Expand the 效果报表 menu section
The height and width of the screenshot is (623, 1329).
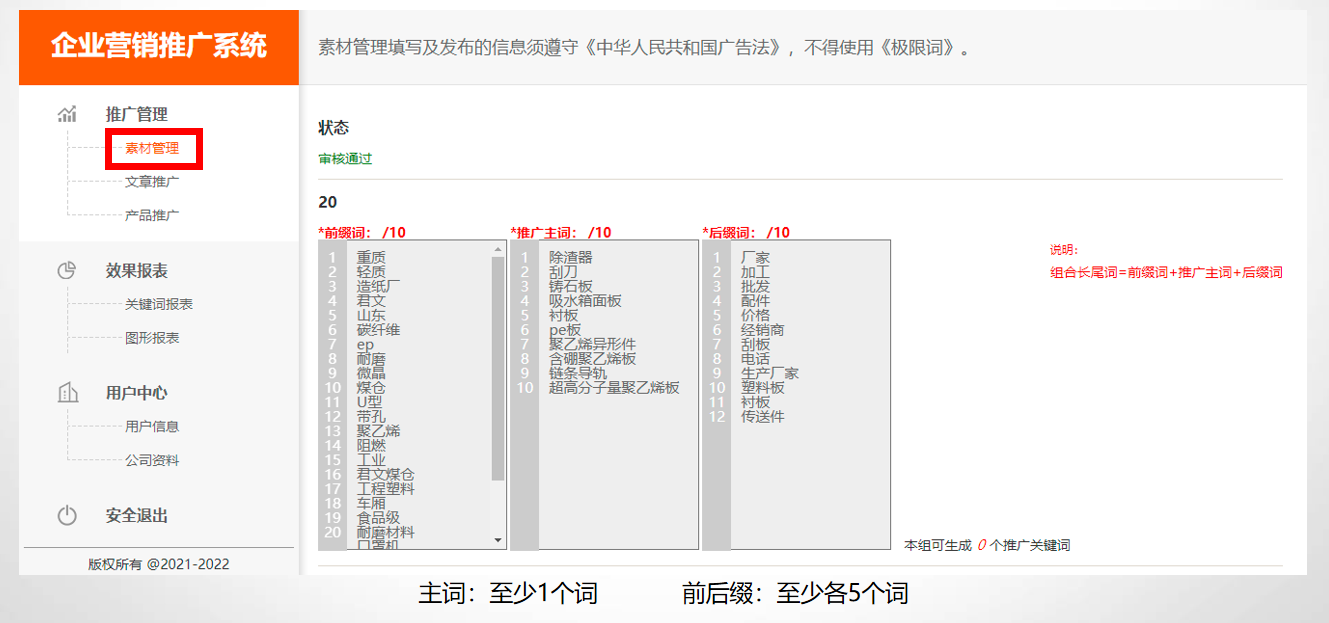pos(137,271)
